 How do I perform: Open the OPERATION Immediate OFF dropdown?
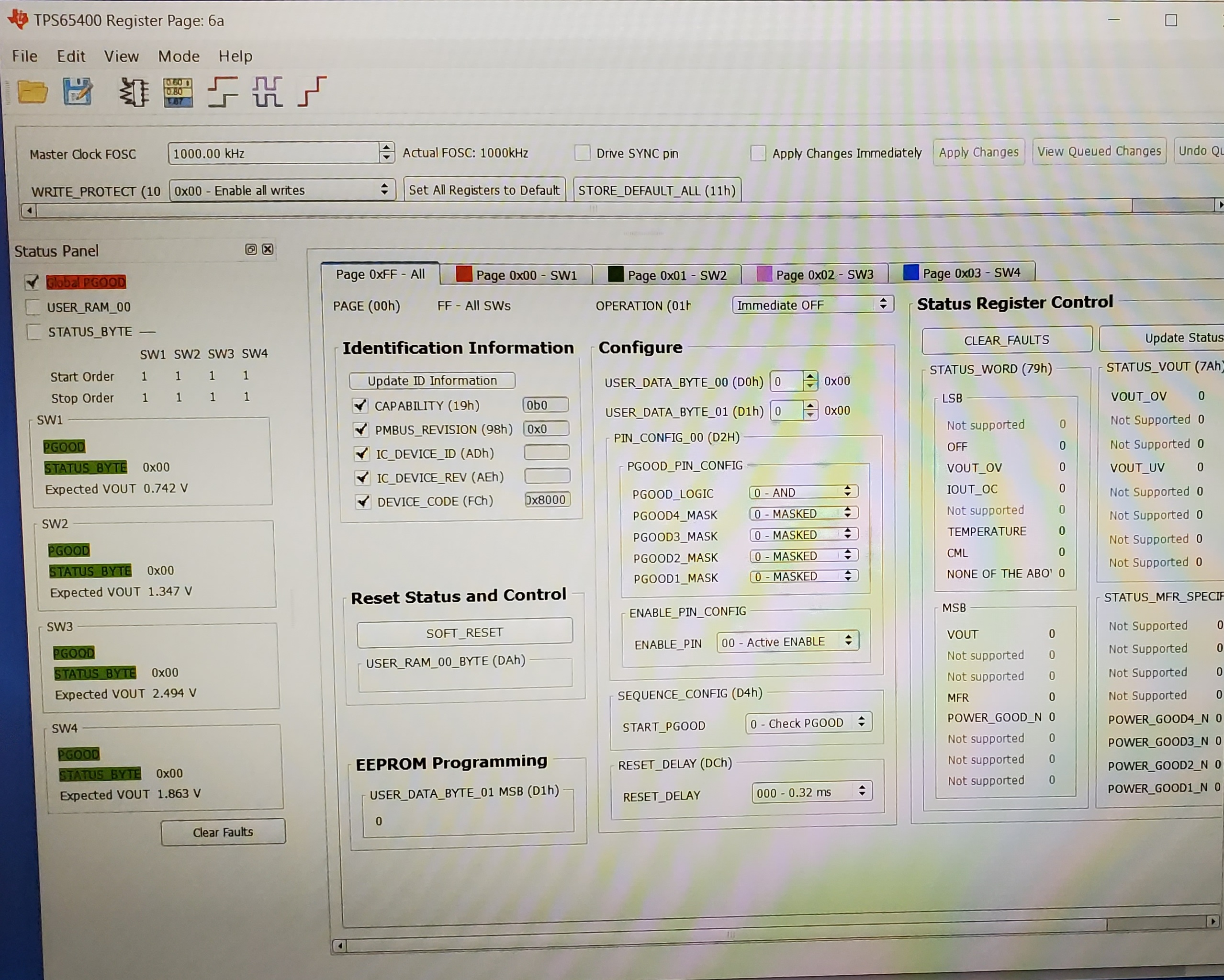tap(812, 304)
